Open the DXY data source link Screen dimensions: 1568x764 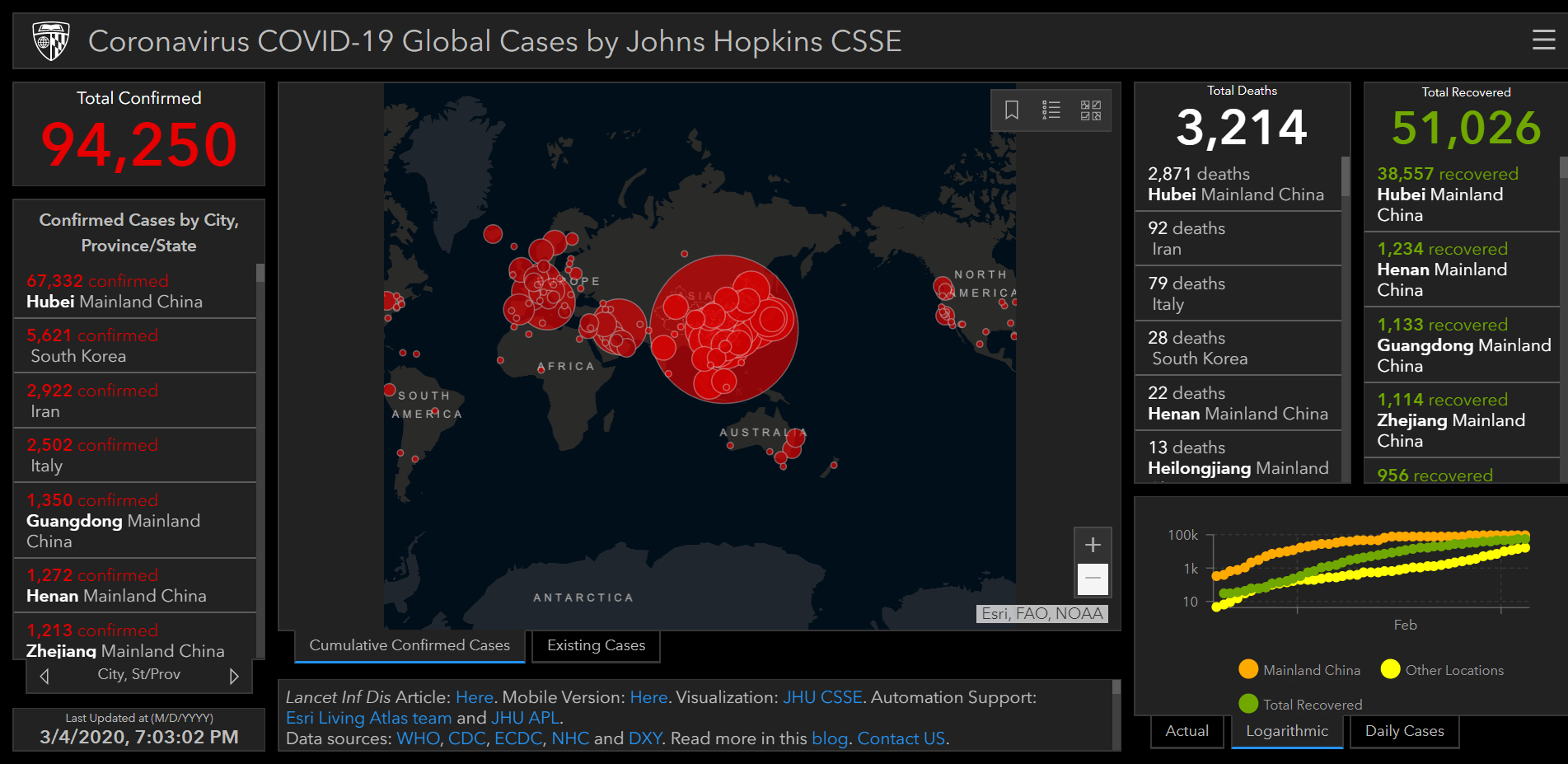click(644, 738)
